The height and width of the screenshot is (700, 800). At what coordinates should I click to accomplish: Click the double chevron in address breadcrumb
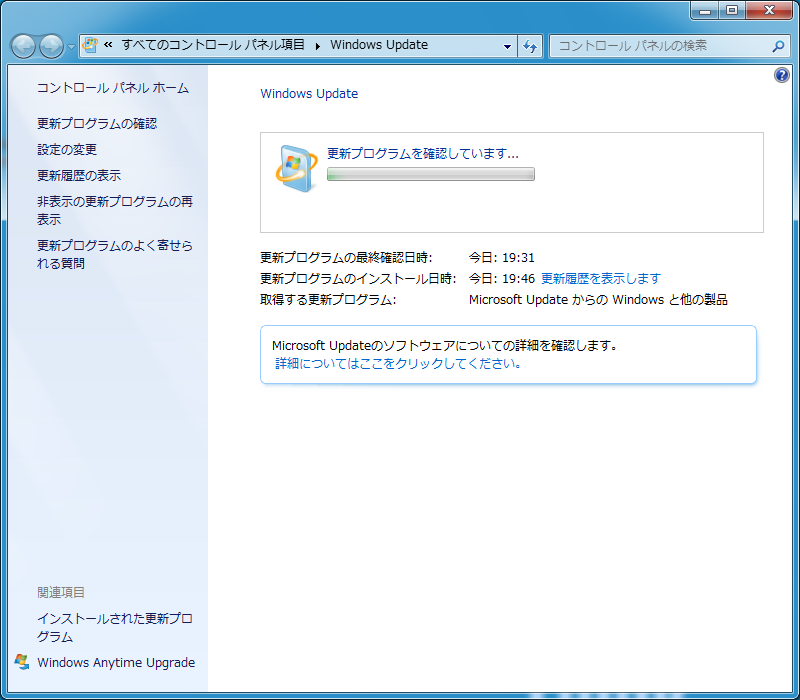coord(108,45)
